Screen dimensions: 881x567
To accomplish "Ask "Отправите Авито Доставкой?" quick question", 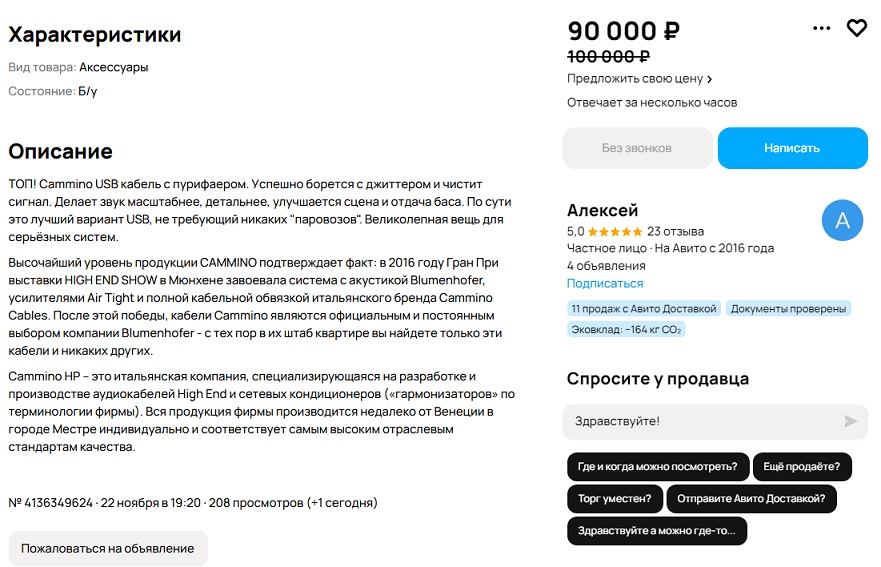I will pos(751,498).
